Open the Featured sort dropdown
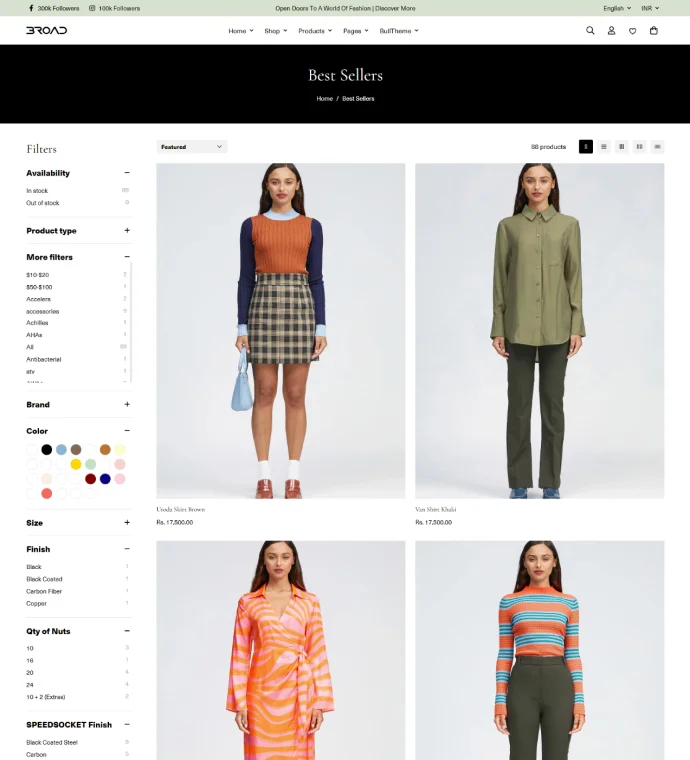This screenshot has height=760, width=690. [192, 147]
